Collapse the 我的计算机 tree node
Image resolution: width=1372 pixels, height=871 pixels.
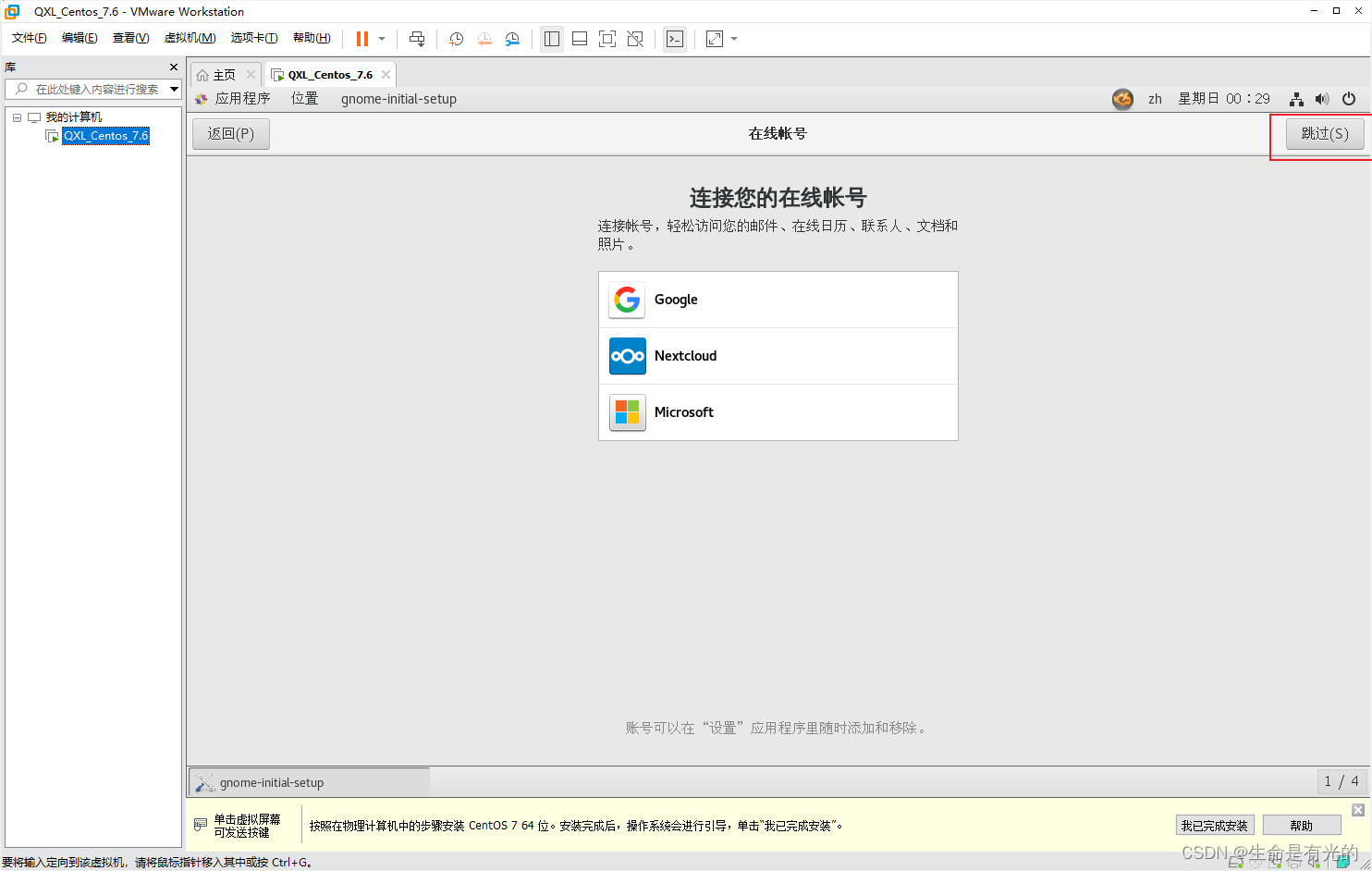click(x=17, y=117)
